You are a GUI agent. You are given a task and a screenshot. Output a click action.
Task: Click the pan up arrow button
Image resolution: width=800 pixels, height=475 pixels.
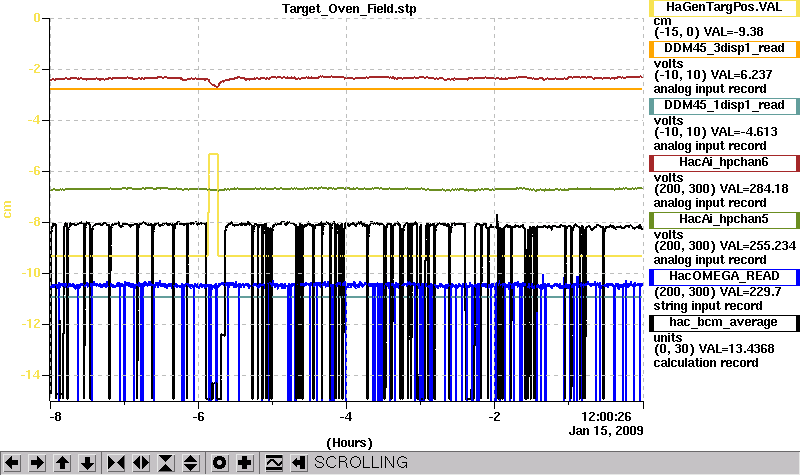click(x=62, y=463)
